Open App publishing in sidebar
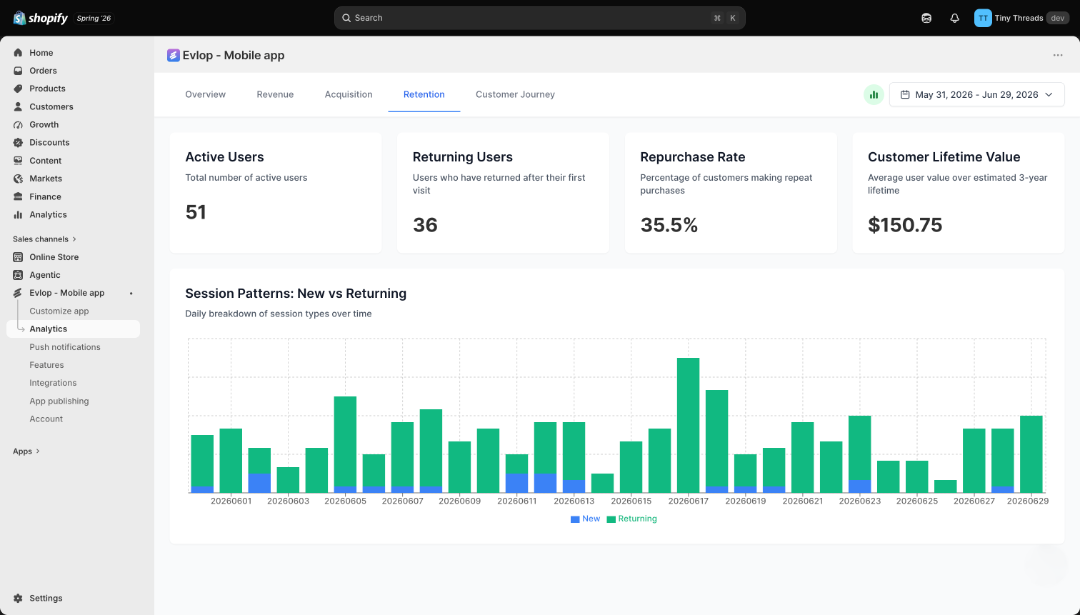The image size is (1080, 615). pos(59,401)
